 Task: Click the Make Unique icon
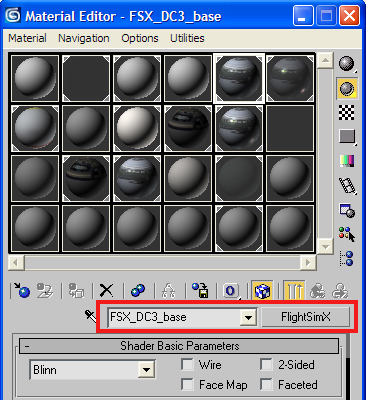169,290
